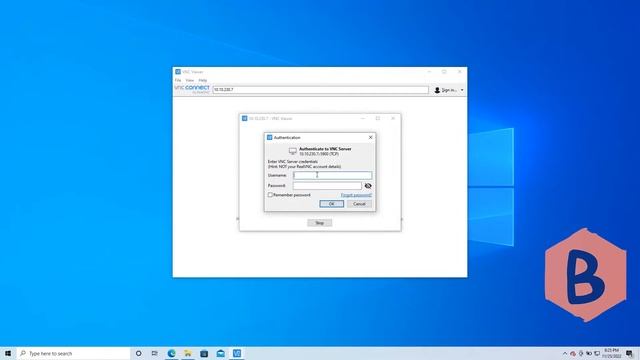The width and height of the screenshot is (640, 360).
Task: Click the taskbar search box
Action: tap(73, 353)
